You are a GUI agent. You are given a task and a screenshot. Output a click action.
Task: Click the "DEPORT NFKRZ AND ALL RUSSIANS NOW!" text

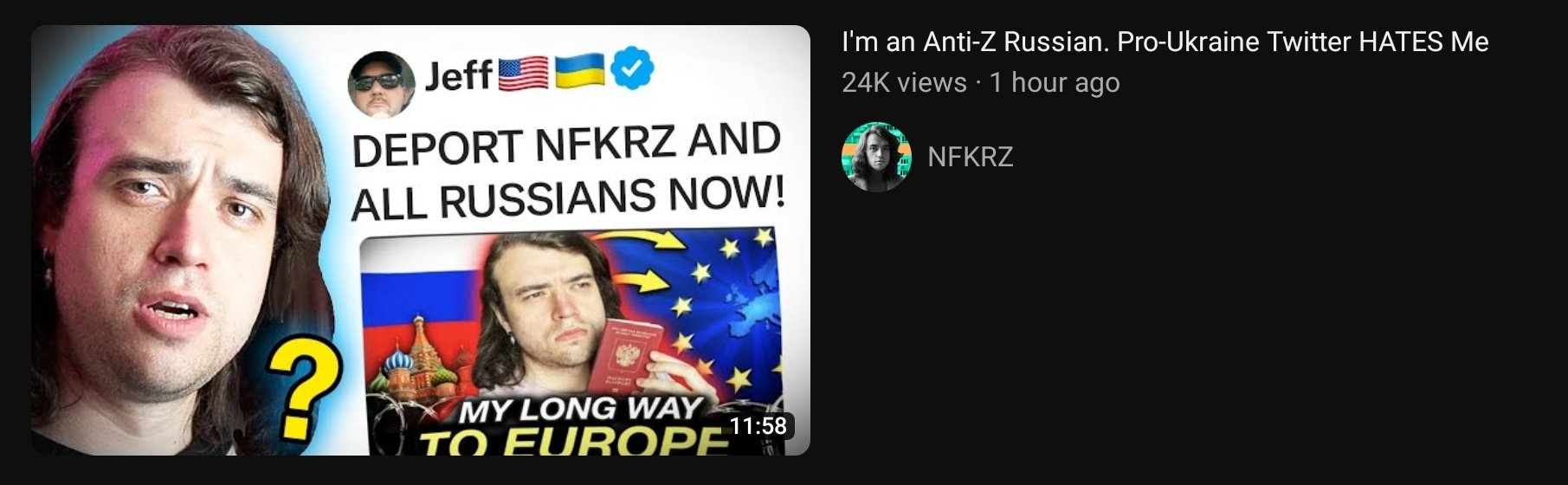[x=568, y=171]
